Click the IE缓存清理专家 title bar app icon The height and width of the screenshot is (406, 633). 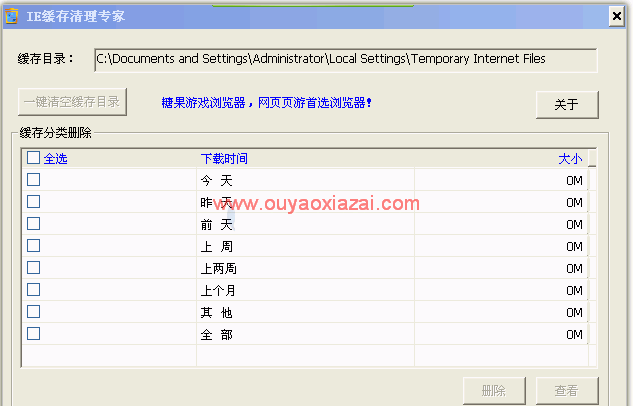pos(11,16)
